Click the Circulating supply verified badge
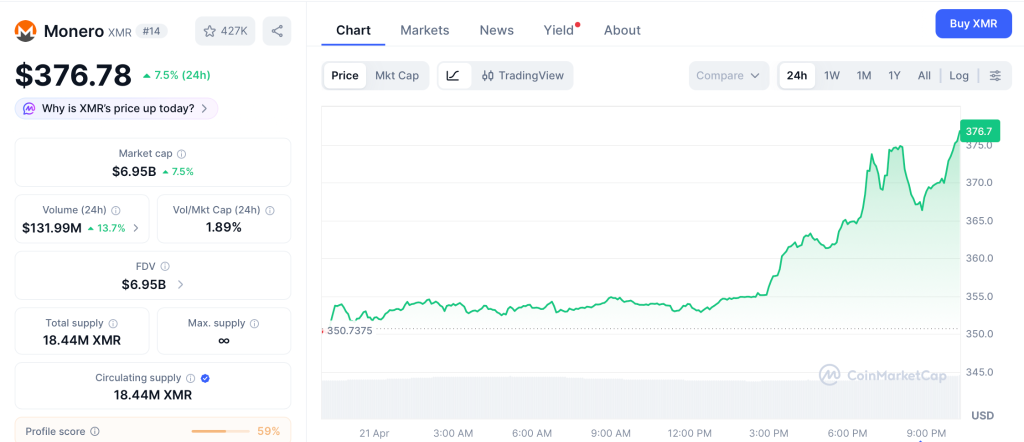 coord(205,378)
